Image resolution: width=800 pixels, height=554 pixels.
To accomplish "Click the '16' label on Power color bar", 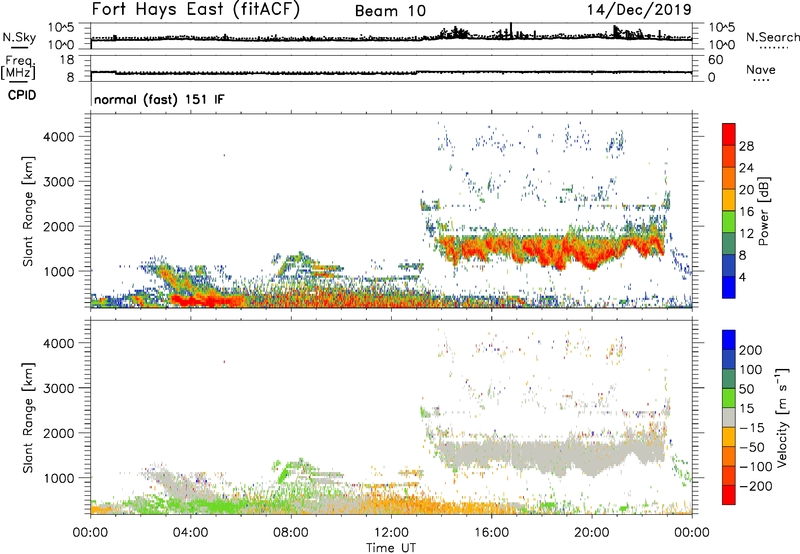I will [746, 212].
